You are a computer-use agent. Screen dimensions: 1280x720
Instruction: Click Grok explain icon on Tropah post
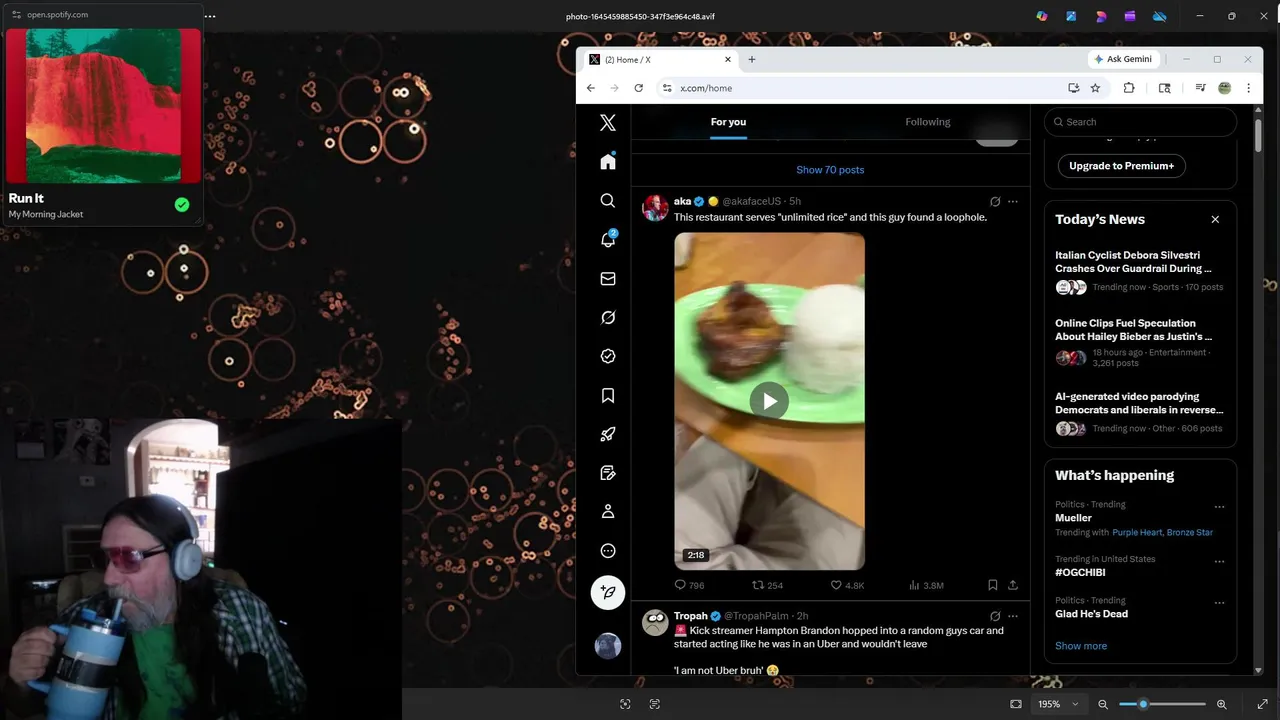click(x=995, y=616)
